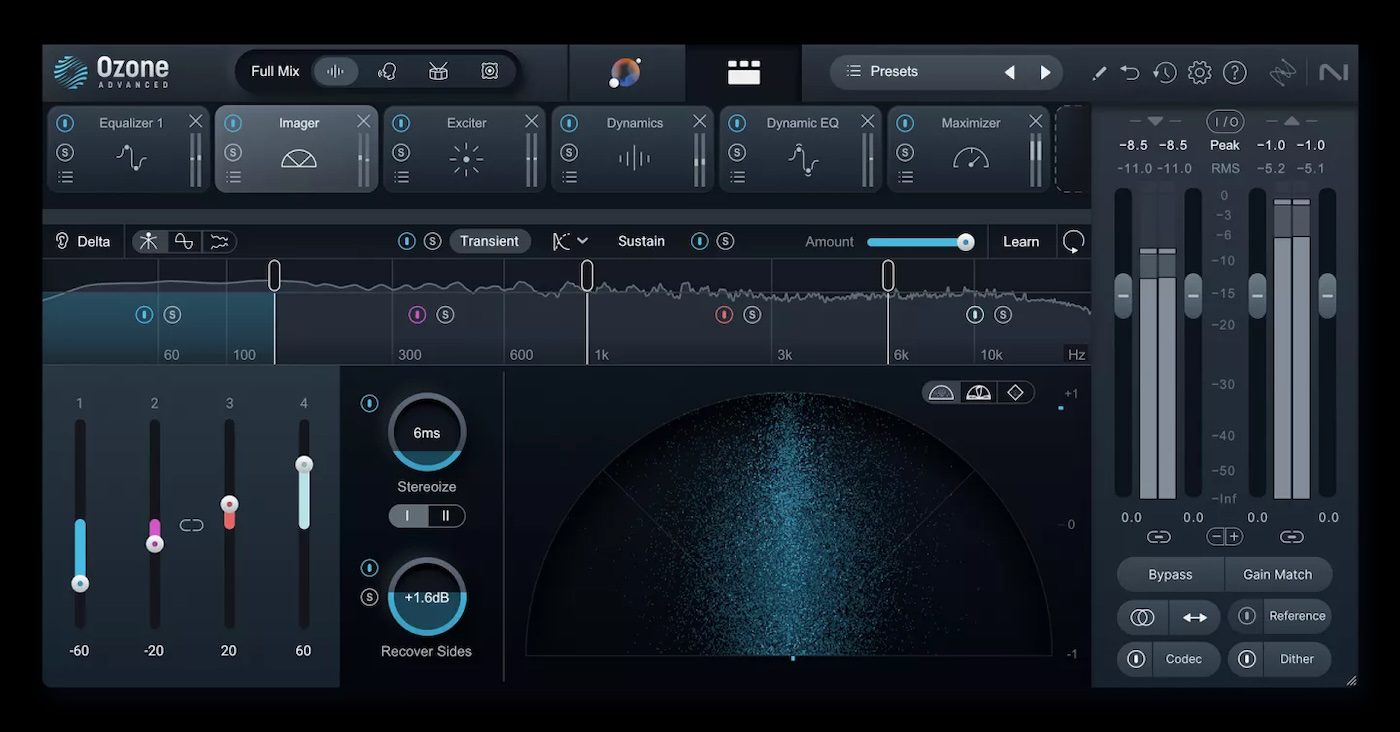Select the Transient tab

[x=490, y=241]
